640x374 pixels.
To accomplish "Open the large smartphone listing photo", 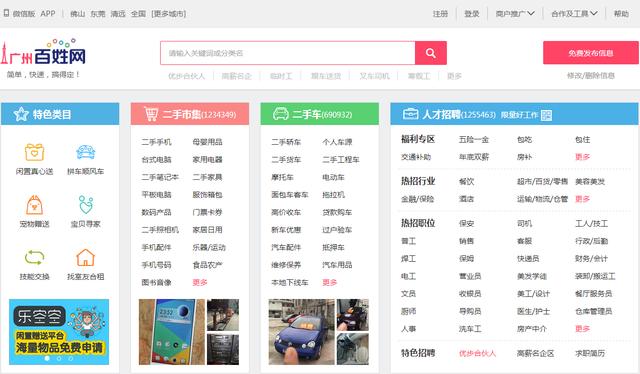I will pos(172,332).
